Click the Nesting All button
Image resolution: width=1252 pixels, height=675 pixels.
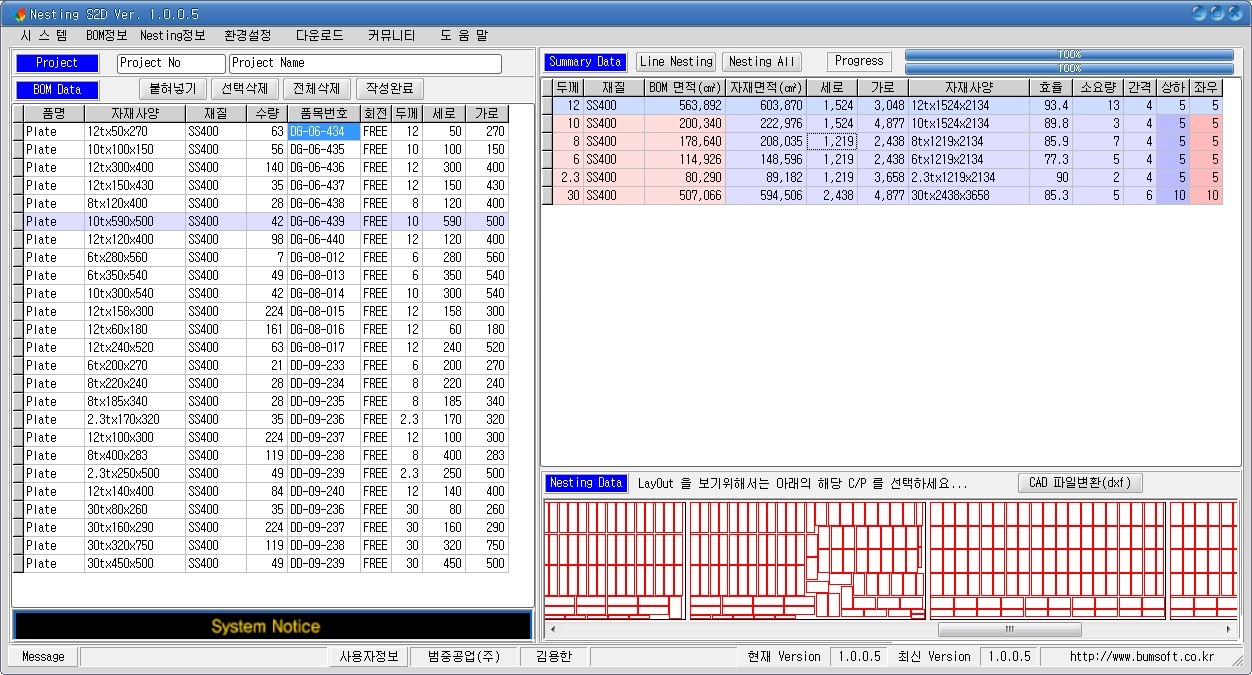point(762,62)
